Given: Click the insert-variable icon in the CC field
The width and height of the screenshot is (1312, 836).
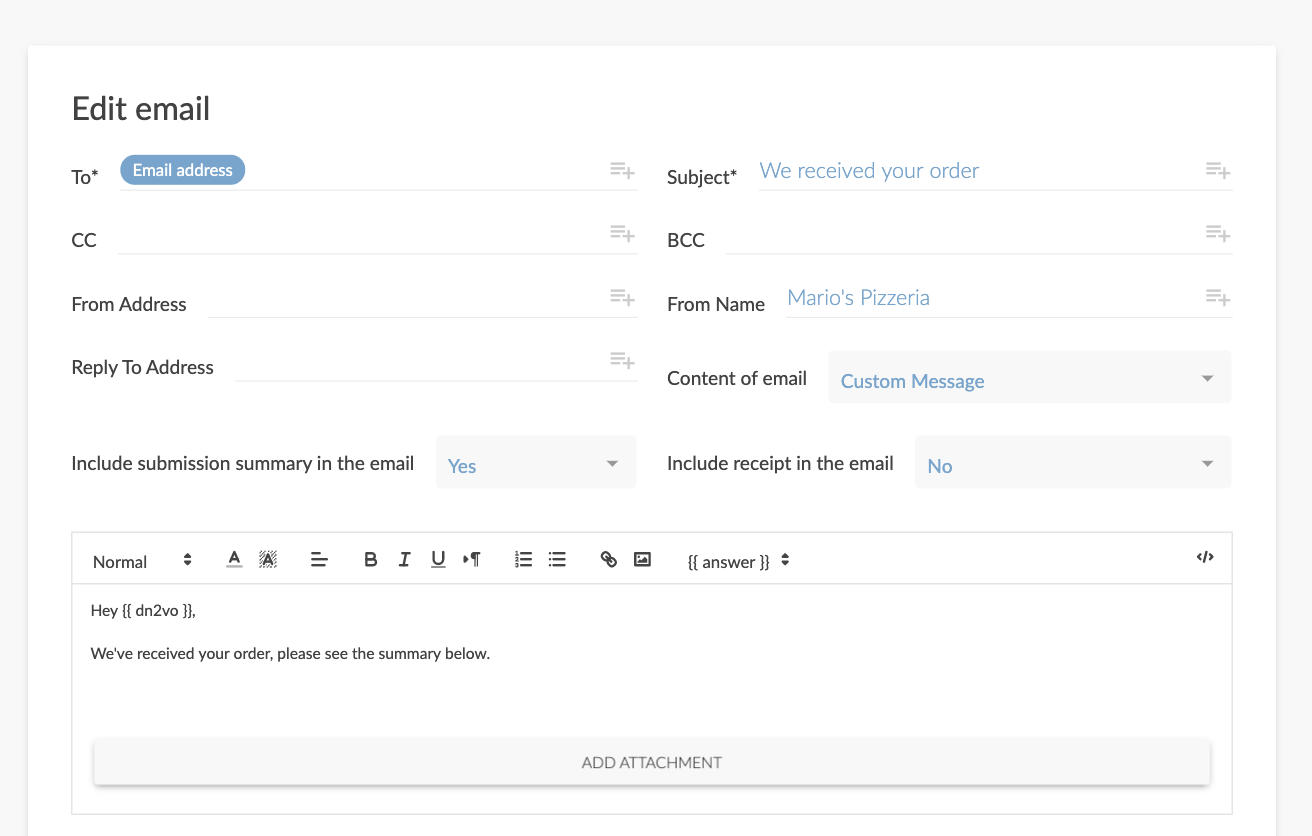Looking at the screenshot, I should (x=622, y=233).
